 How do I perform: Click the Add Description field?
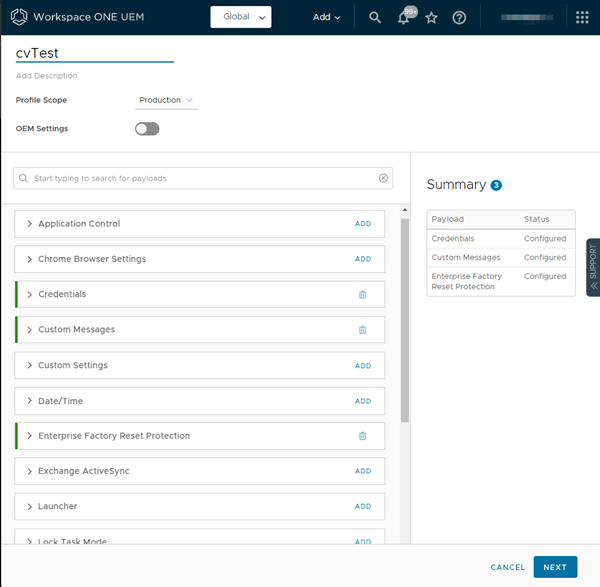pos(46,76)
